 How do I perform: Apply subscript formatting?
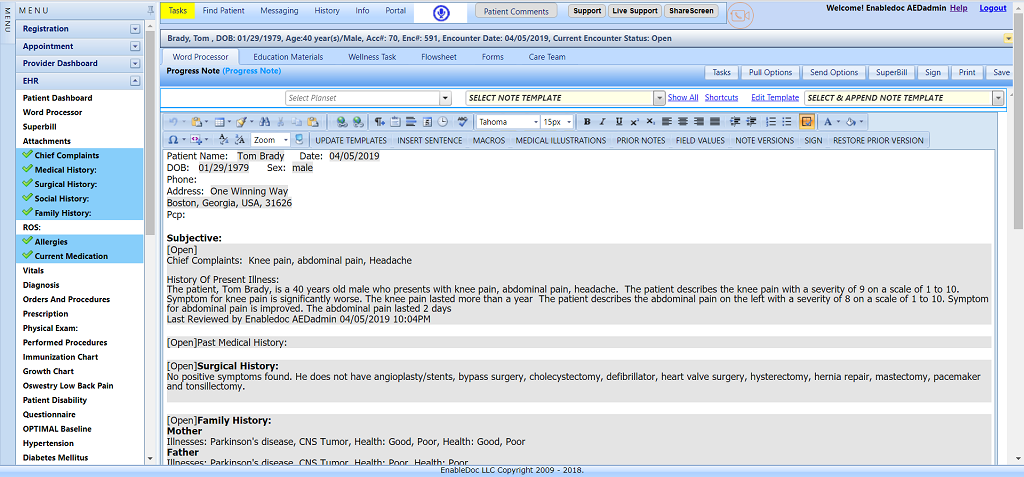click(650, 122)
